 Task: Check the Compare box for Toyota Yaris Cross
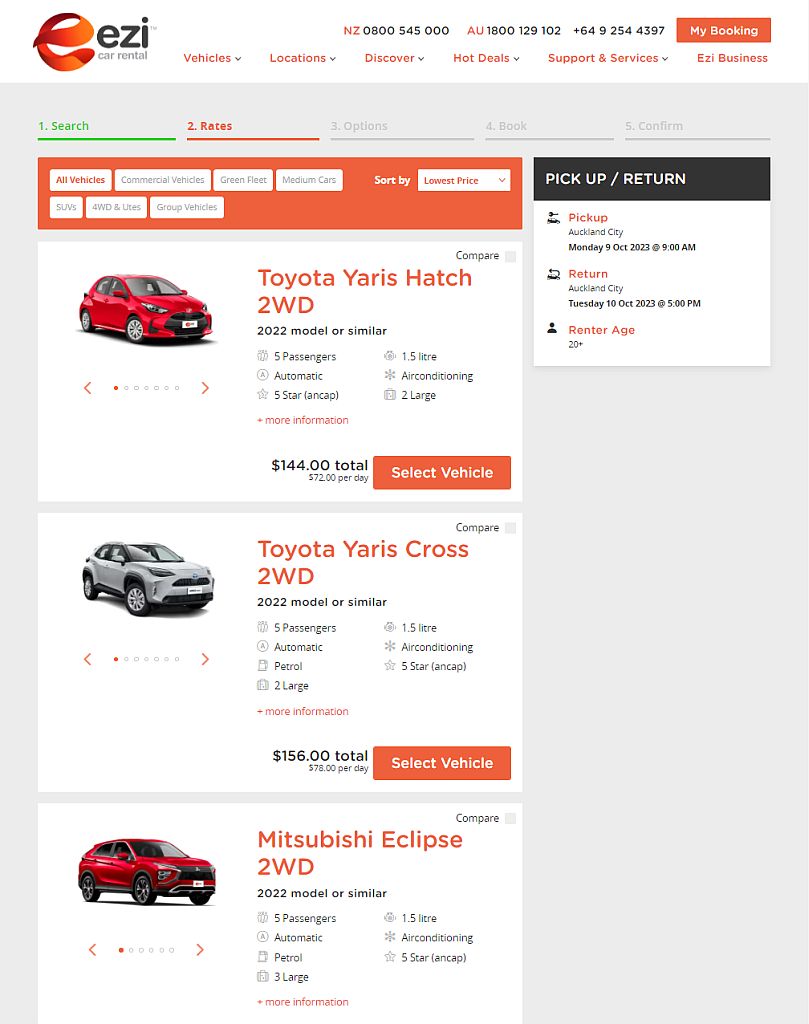tap(510, 527)
